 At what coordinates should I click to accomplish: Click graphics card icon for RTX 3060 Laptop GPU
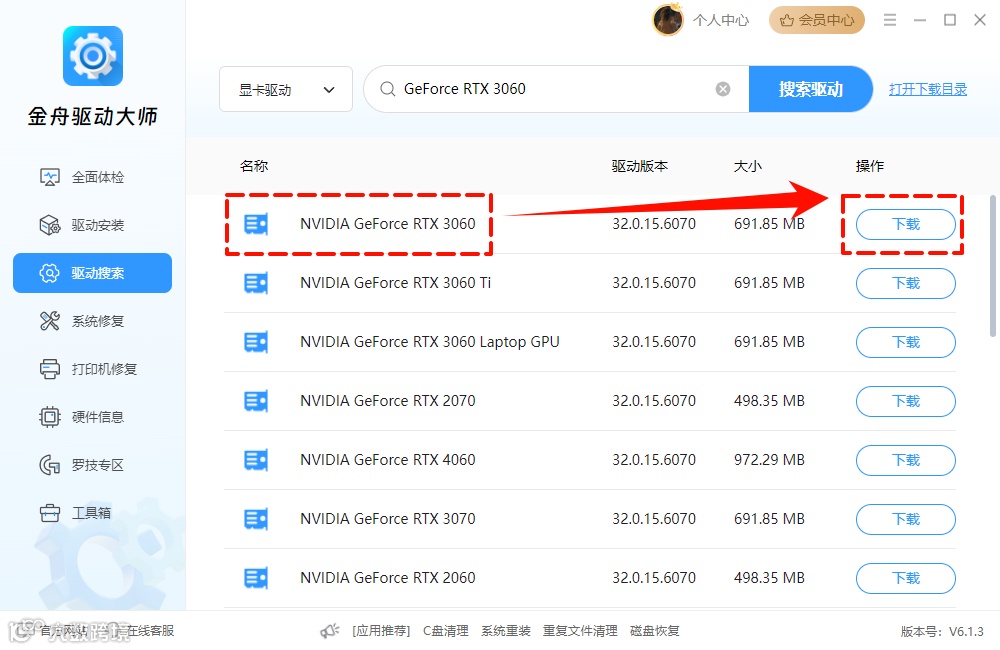pyautogui.click(x=256, y=342)
